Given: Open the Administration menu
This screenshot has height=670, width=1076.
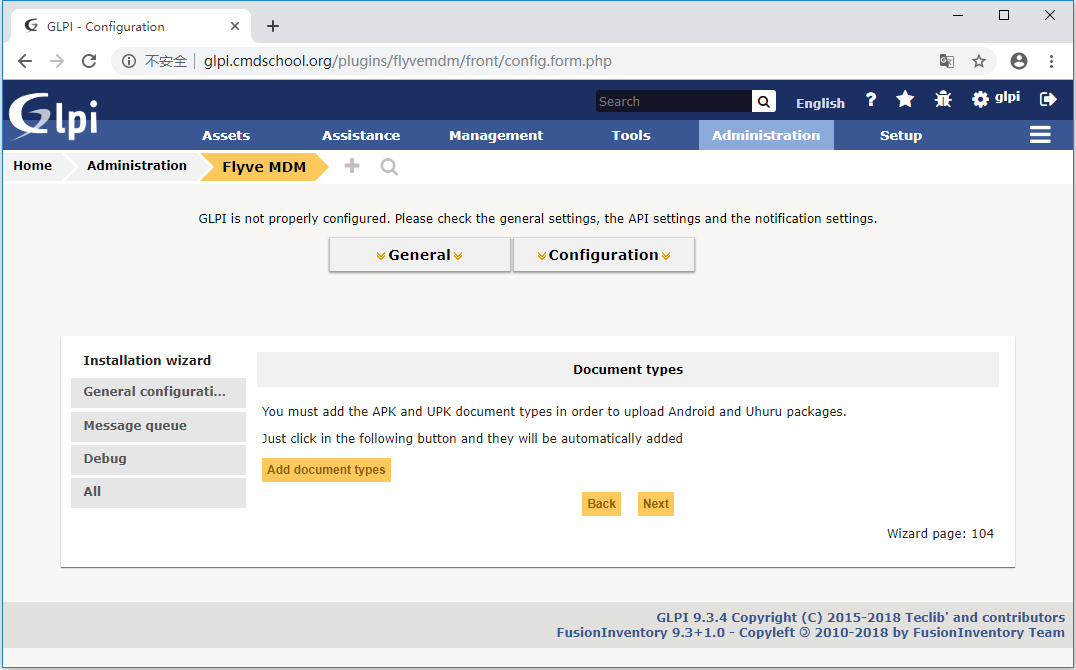Looking at the screenshot, I should click(766, 135).
